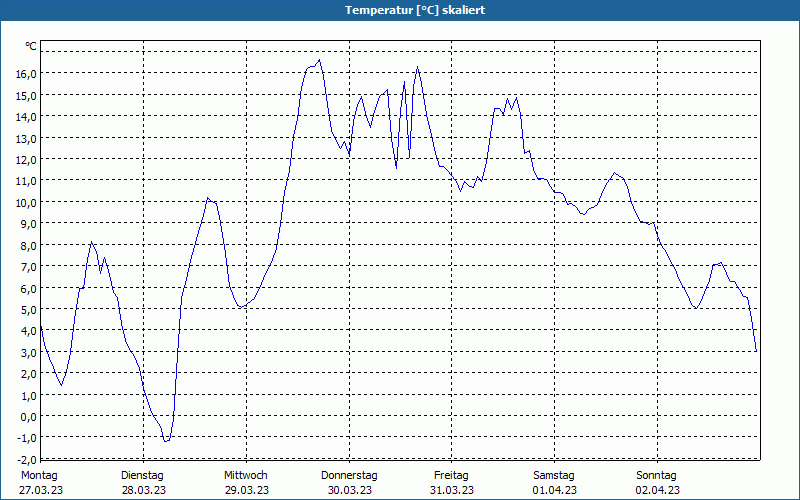Screen dimensions: 800x500
Task: Click the Montag 27.03.23 axis label
Action: click(x=41, y=483)
